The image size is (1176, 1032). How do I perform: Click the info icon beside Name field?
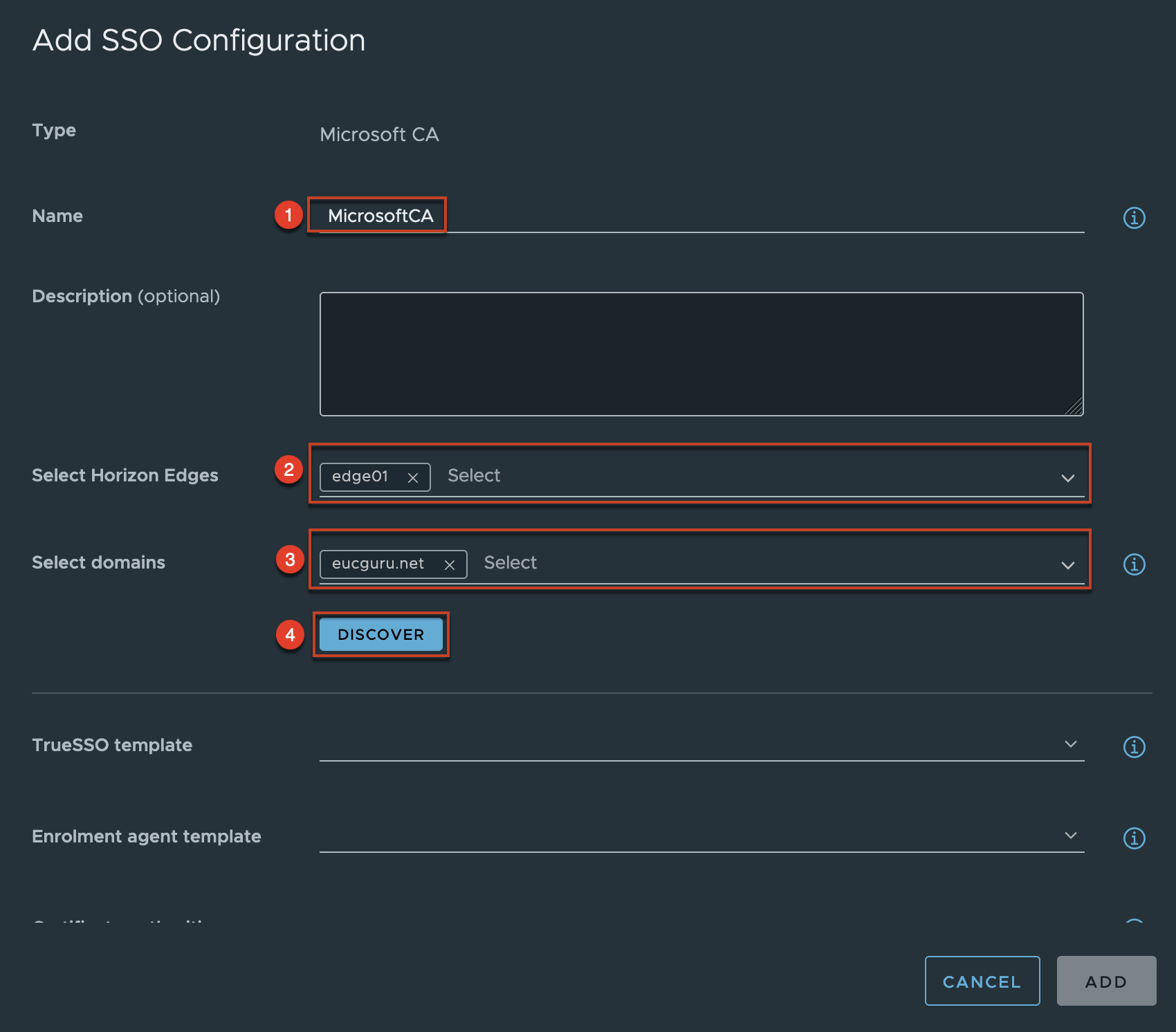click(1134, 218)
